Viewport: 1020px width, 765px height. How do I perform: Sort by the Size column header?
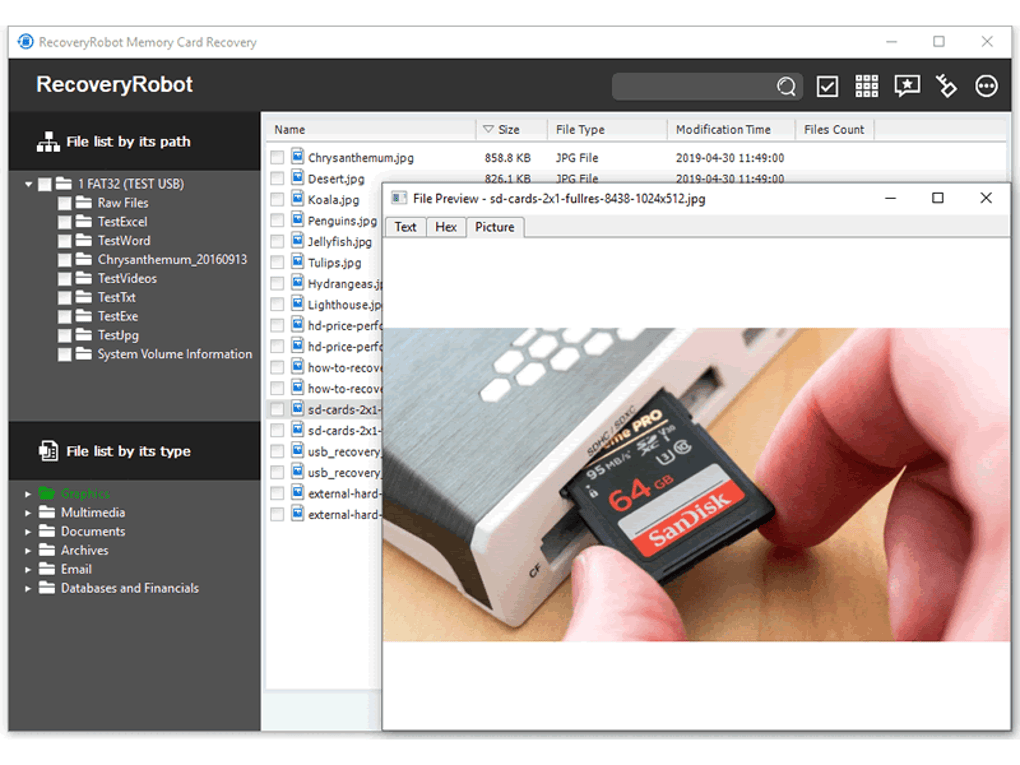[511, 129]
